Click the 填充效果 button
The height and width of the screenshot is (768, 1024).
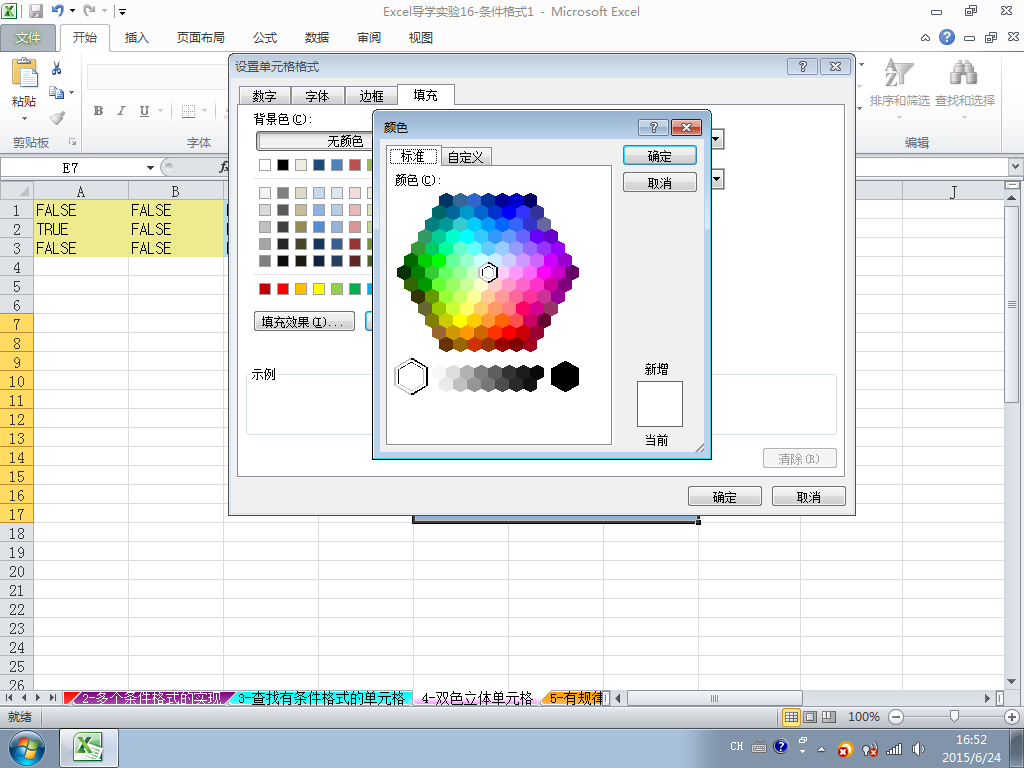pos(304,321)
